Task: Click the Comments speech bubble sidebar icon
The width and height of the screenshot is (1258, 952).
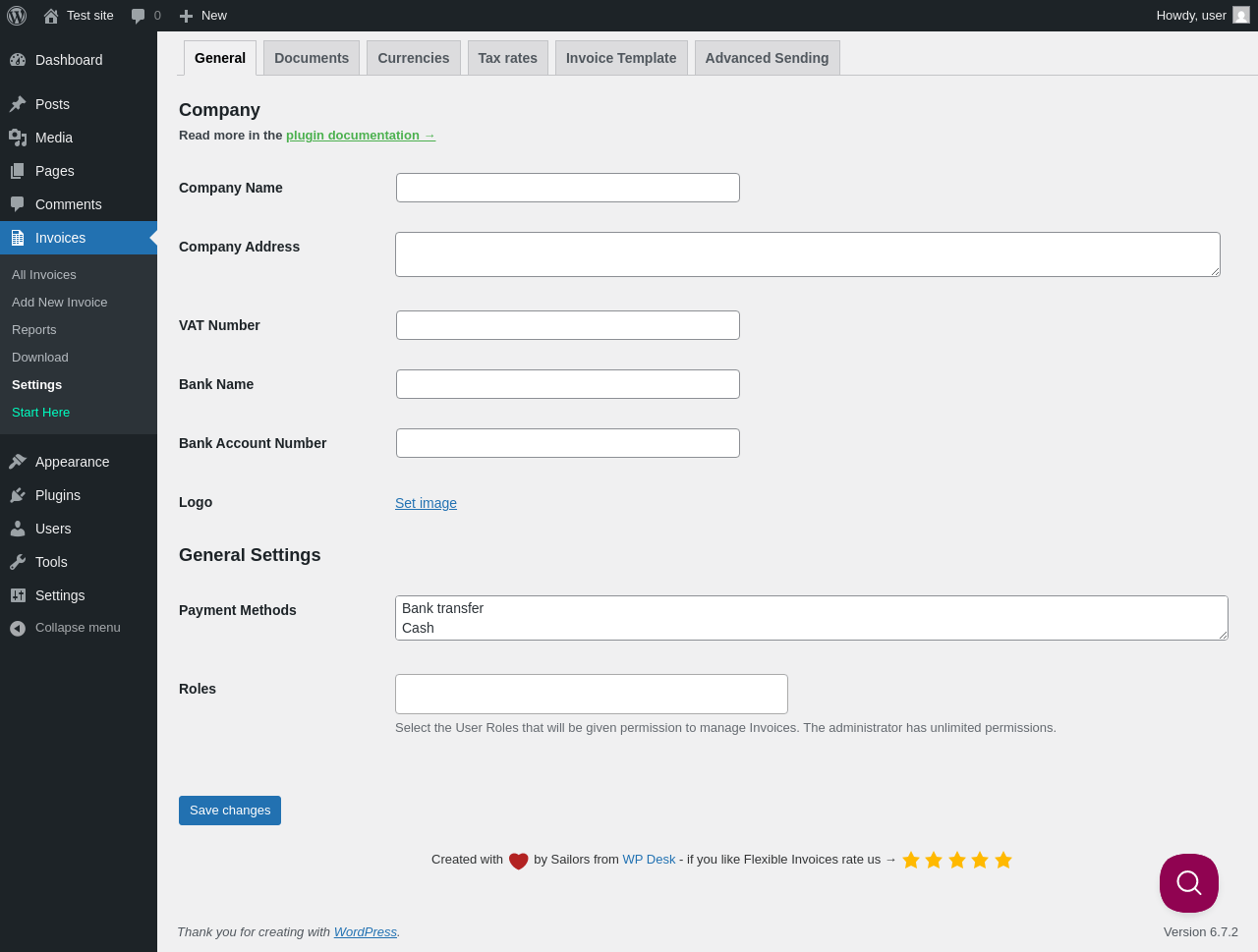Action: [18, 204]
